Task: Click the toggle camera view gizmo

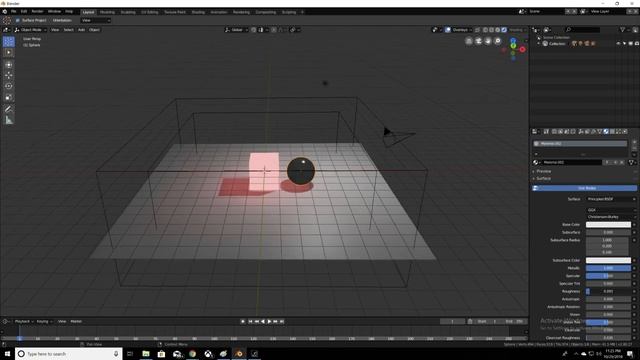Action: click(478, 41)
